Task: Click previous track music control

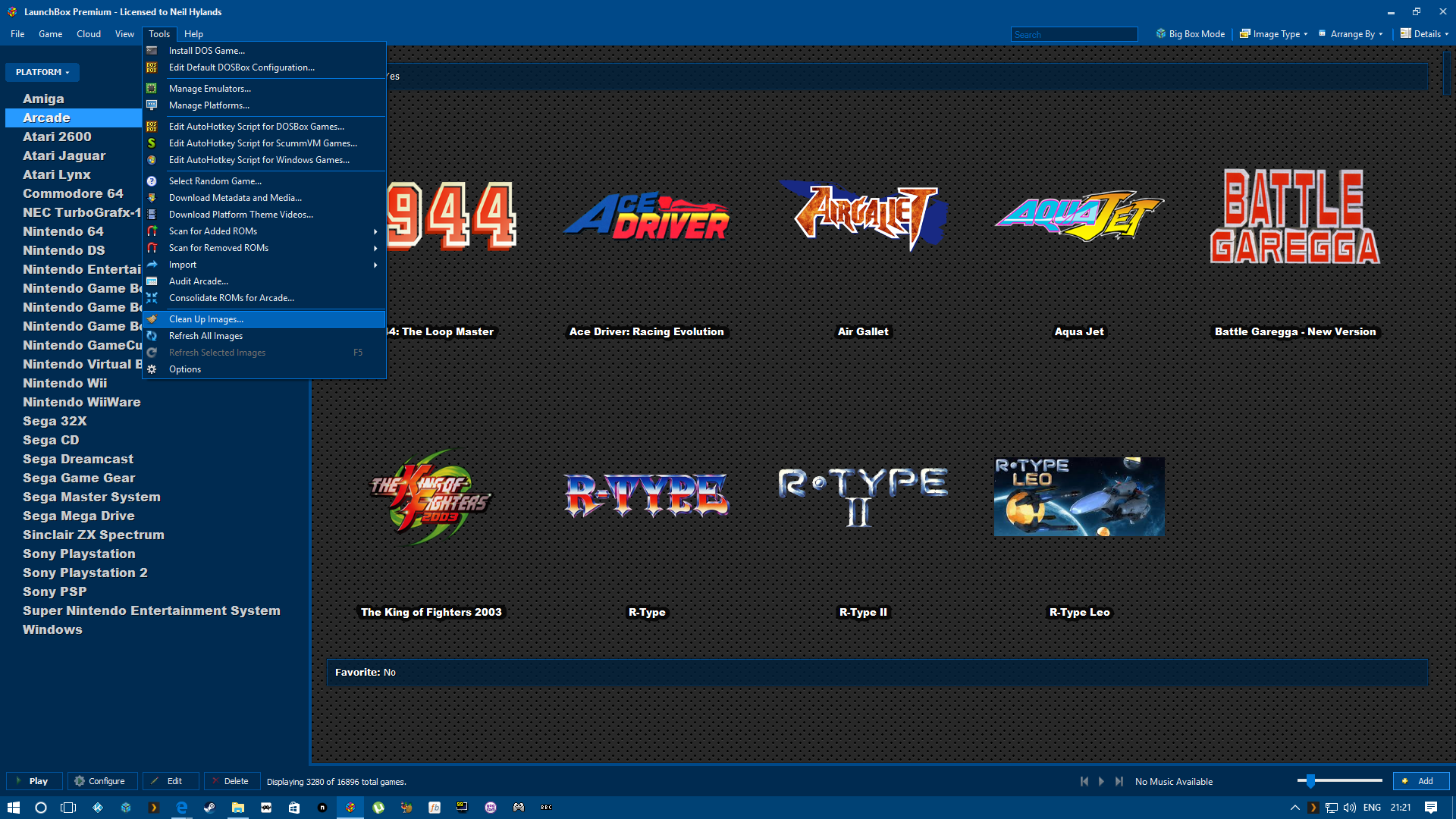Action: (1084, 781)
